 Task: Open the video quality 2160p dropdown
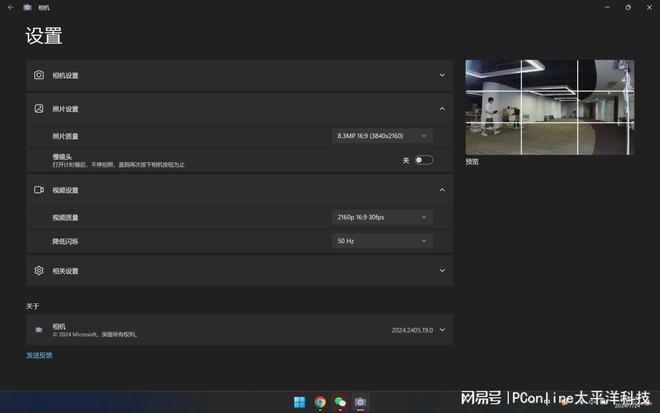pyautogui.click(x=382, y=217)
